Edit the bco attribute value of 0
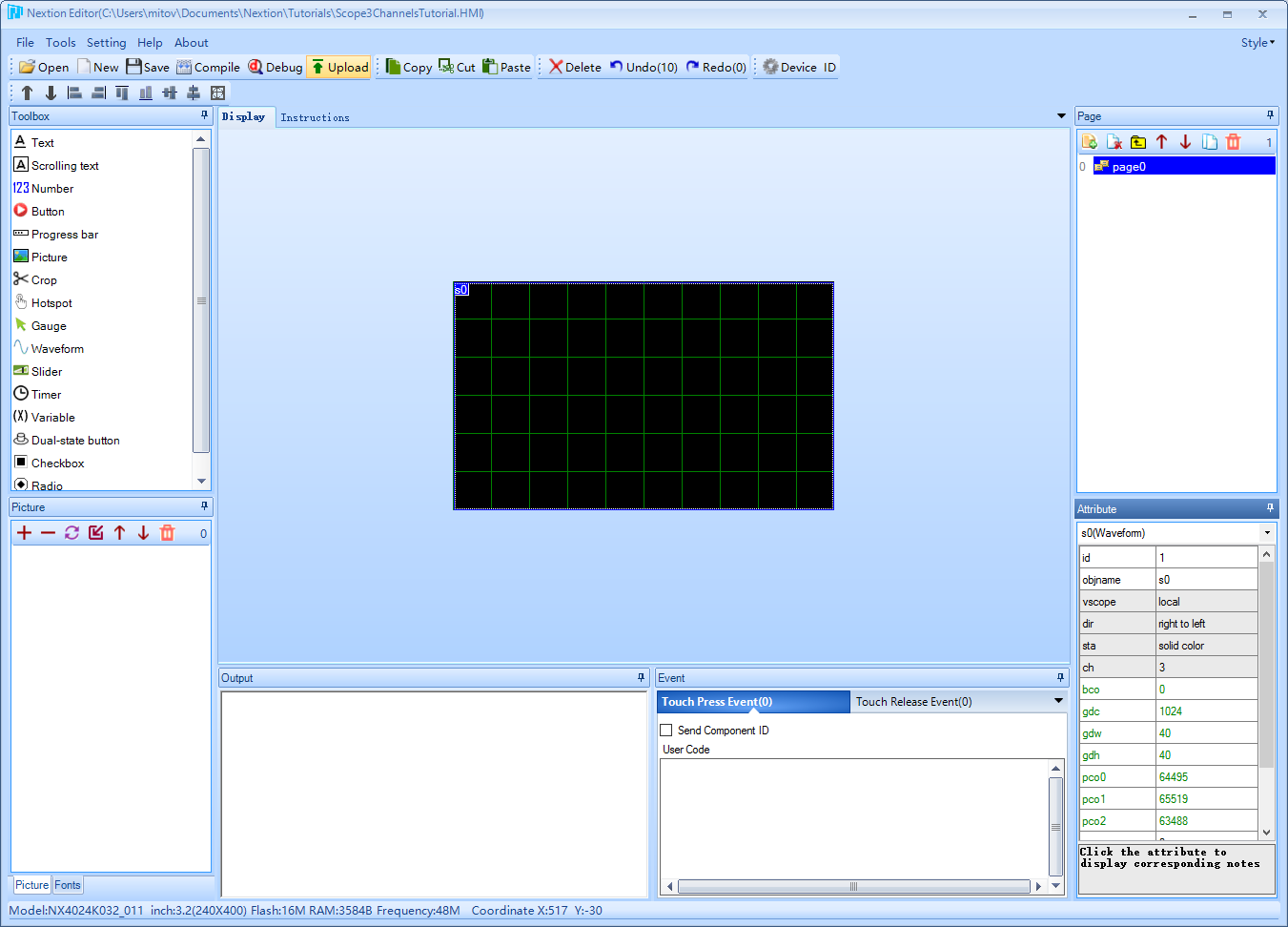 tap(1207, 689)
